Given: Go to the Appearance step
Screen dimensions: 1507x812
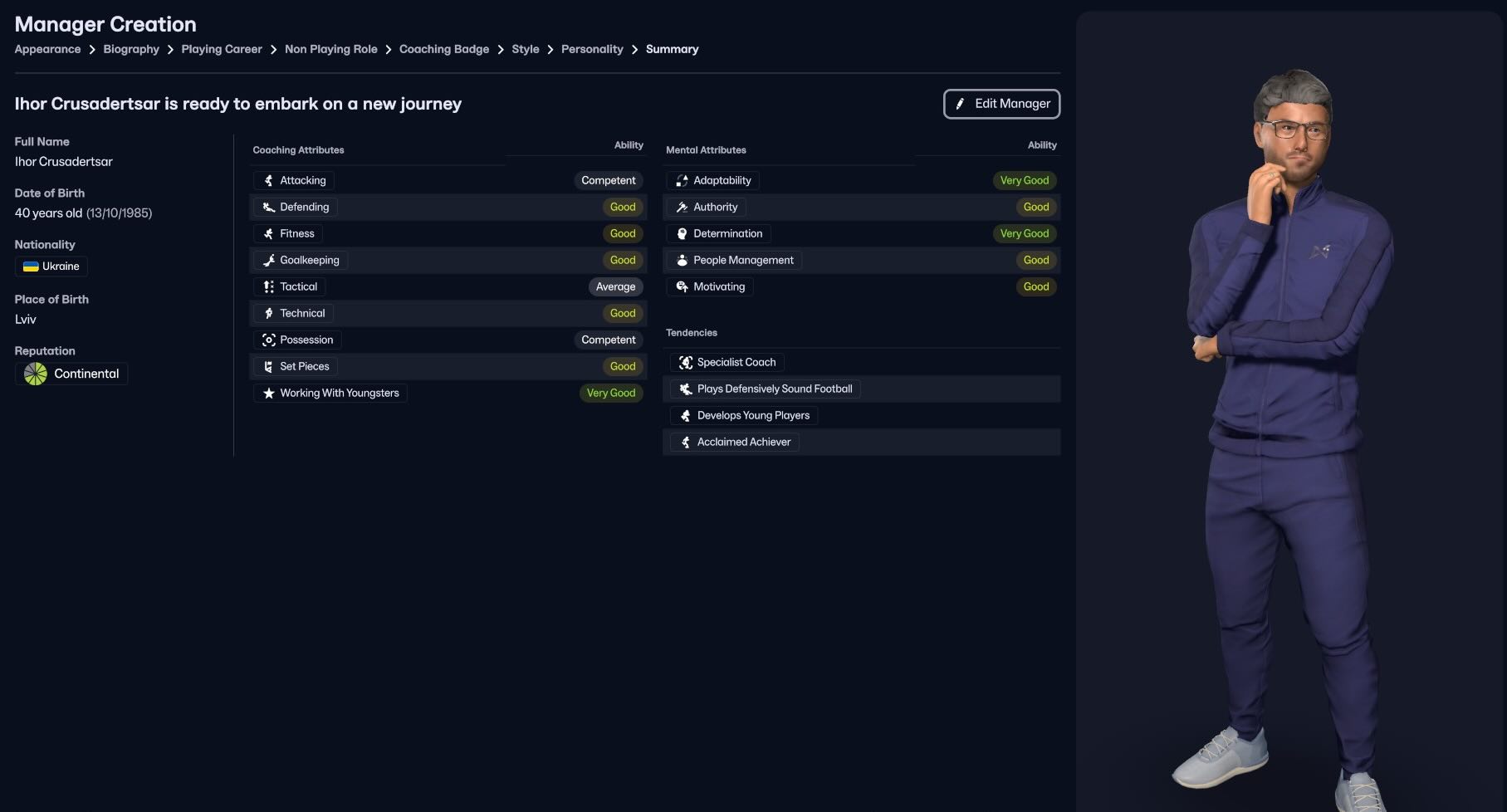Looking at the screenshot, I should click(47, 49).
